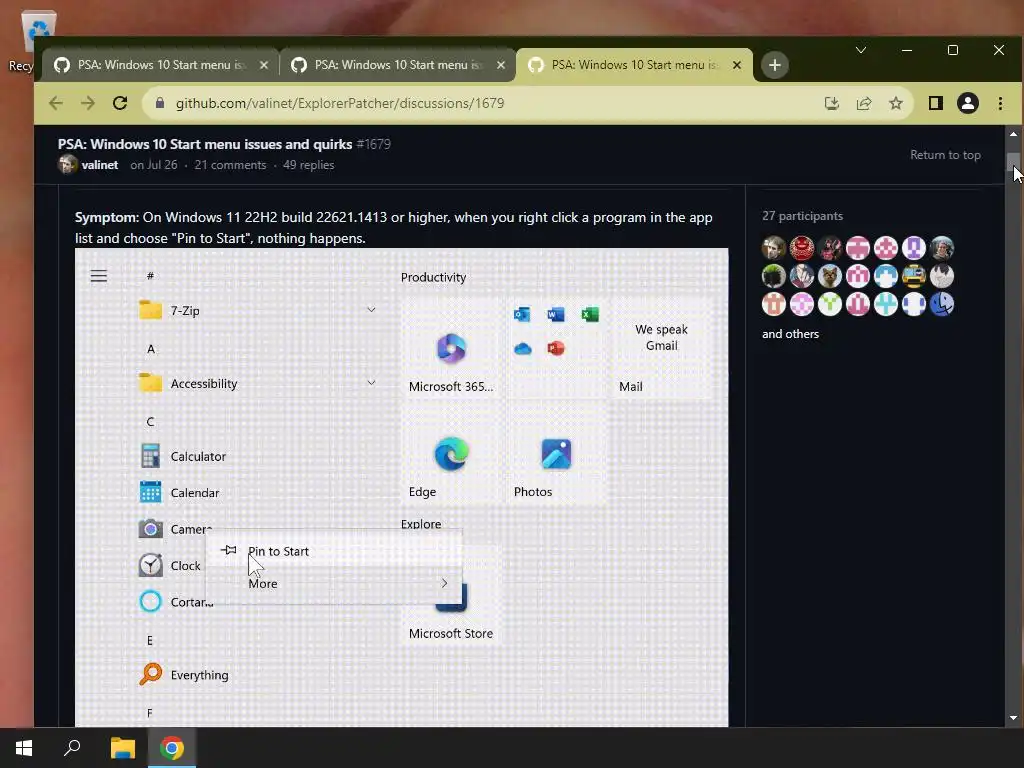Screen dimensions: 1024x768
Task: Click the Outlook icon in the Office tile
Action: click(522, 315)
